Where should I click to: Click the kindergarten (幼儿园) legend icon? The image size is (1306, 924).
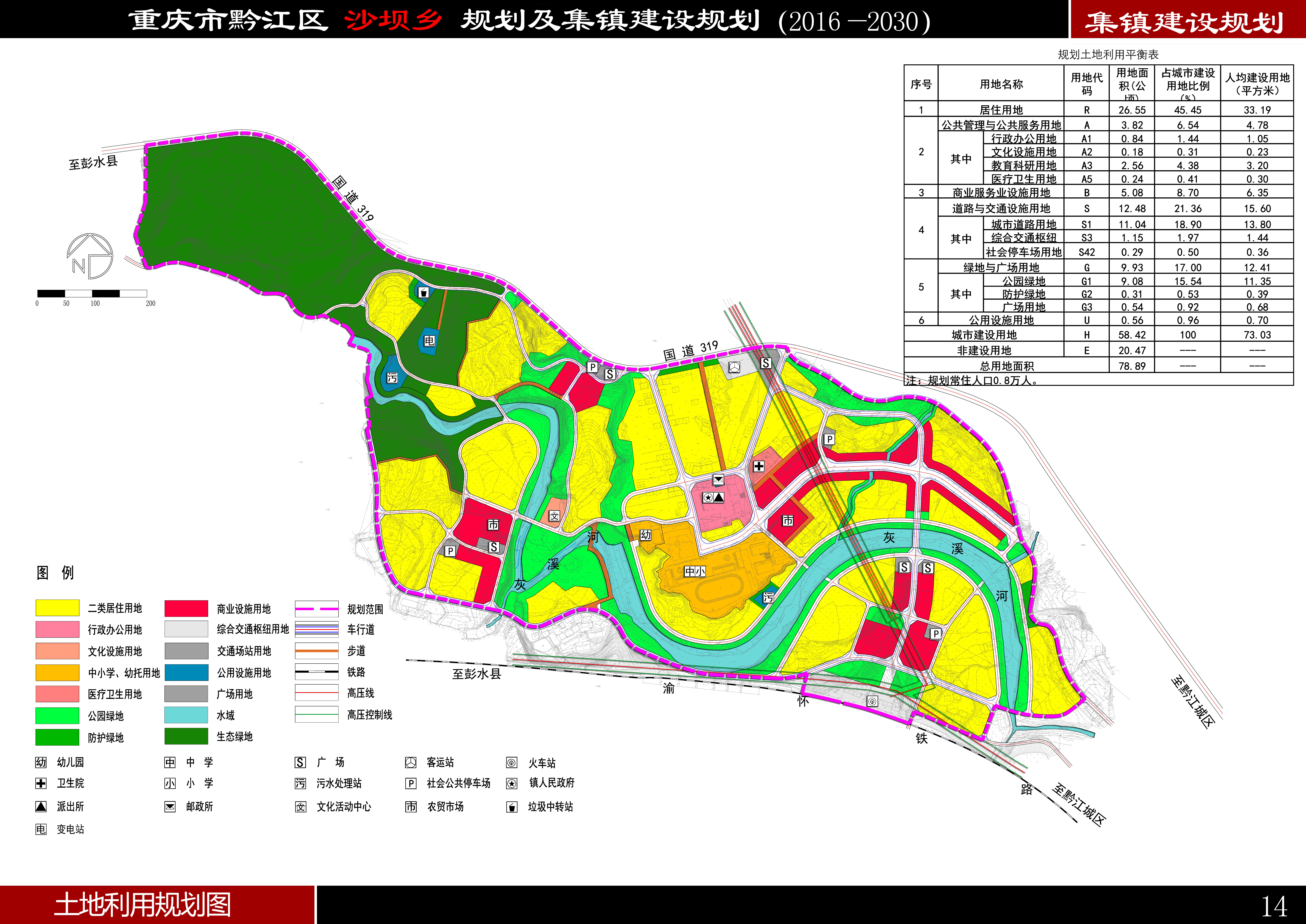41,762
